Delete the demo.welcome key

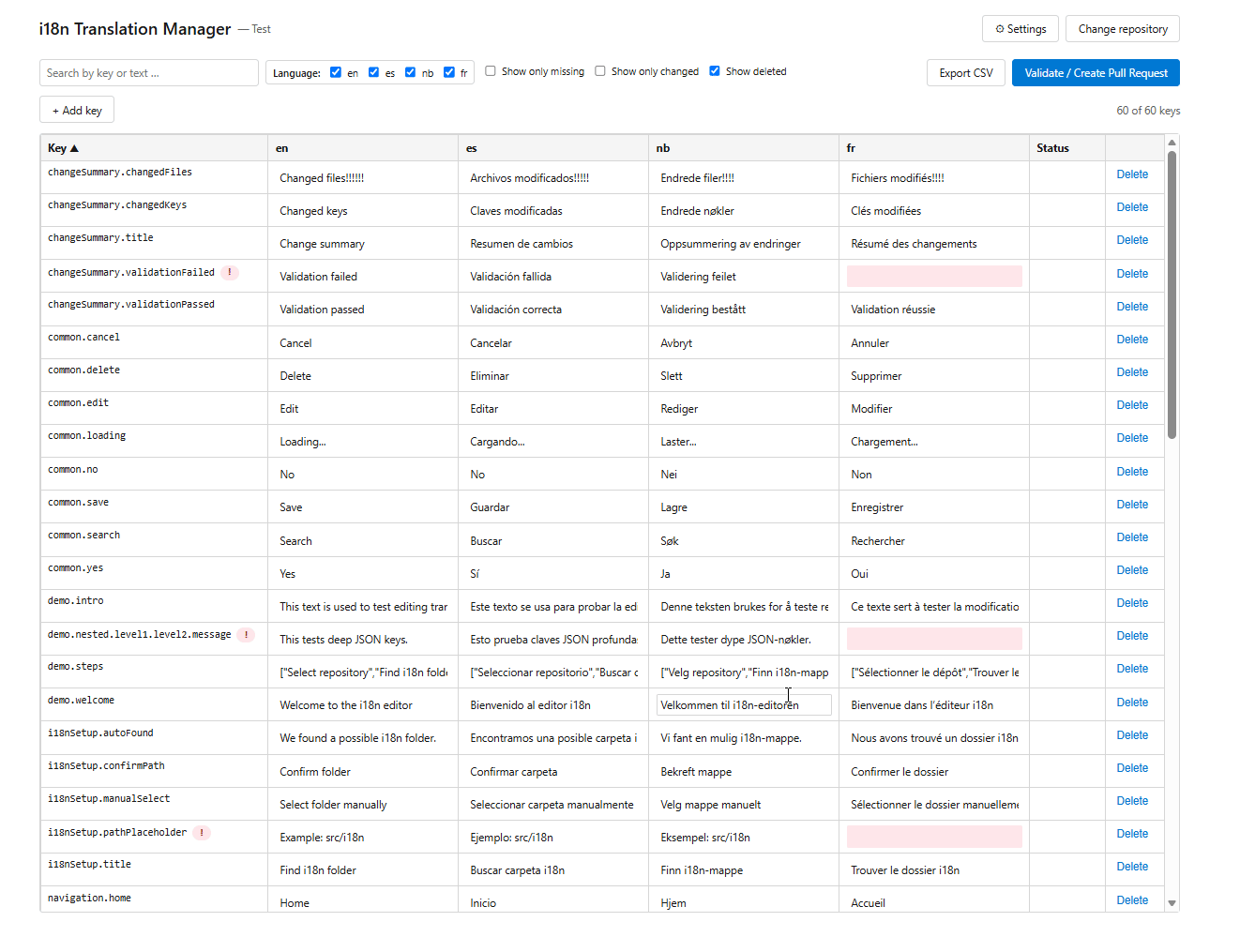tap(1132, 703)
